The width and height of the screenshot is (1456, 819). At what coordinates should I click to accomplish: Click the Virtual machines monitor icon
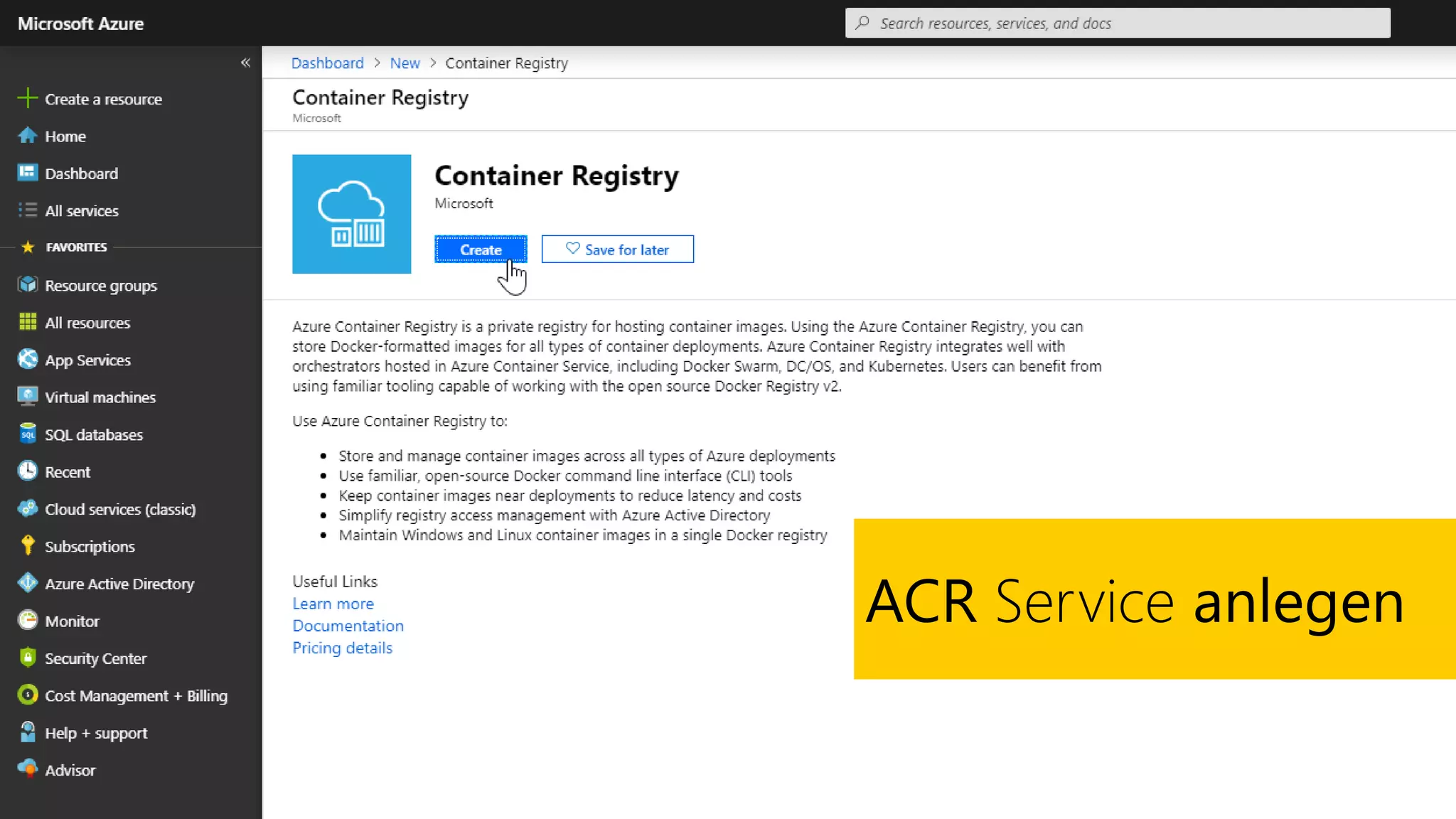pos(27,397)
